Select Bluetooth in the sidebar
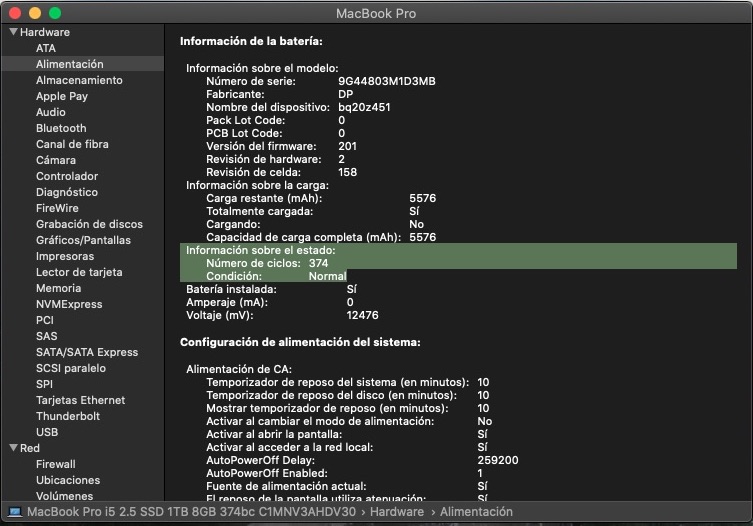Image resolution: width=753 pixels, height=526 pixels. coord(61,128)
